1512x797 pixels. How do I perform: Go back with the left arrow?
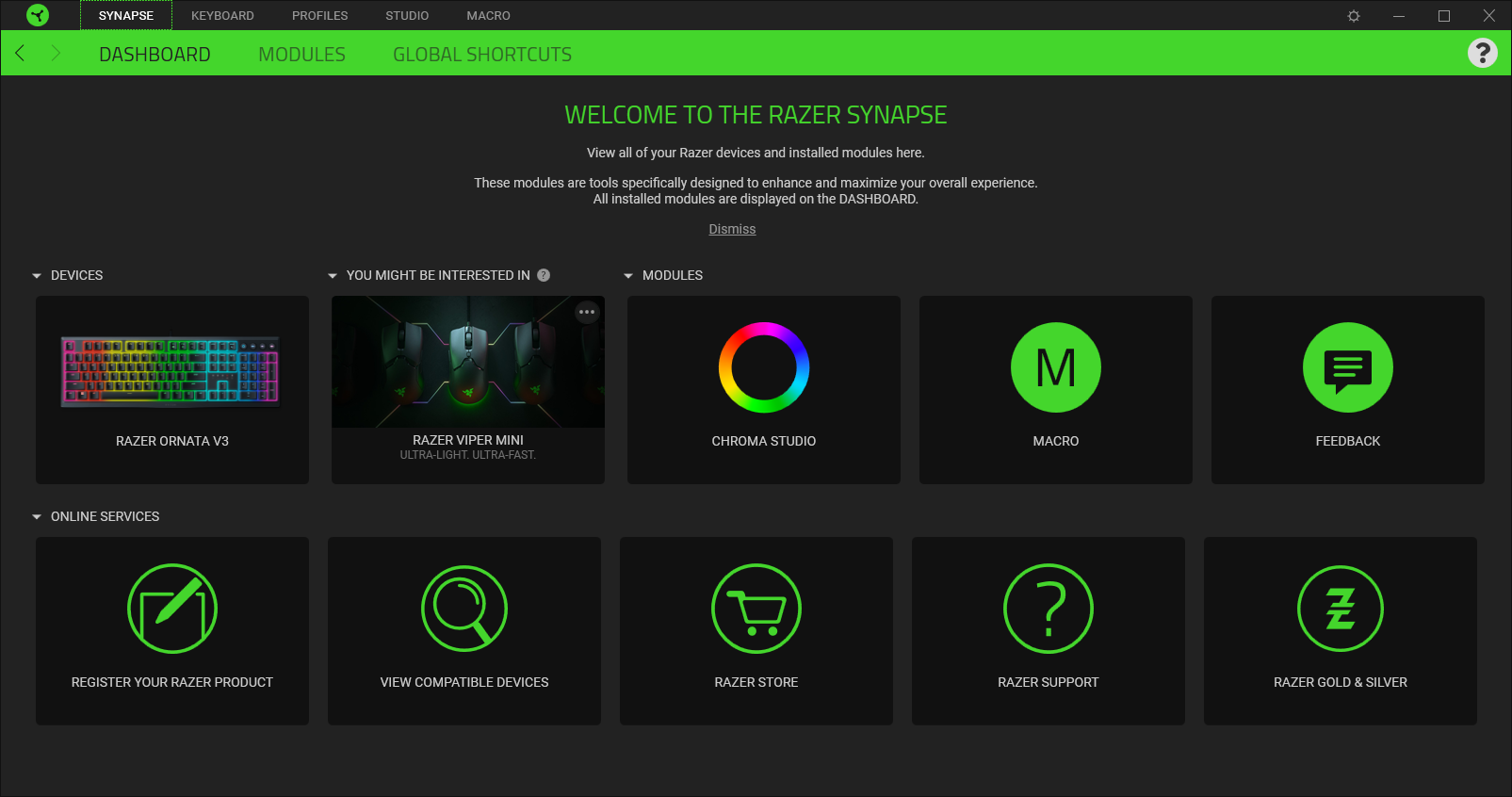pyautogui.click(x=20, y=53)
